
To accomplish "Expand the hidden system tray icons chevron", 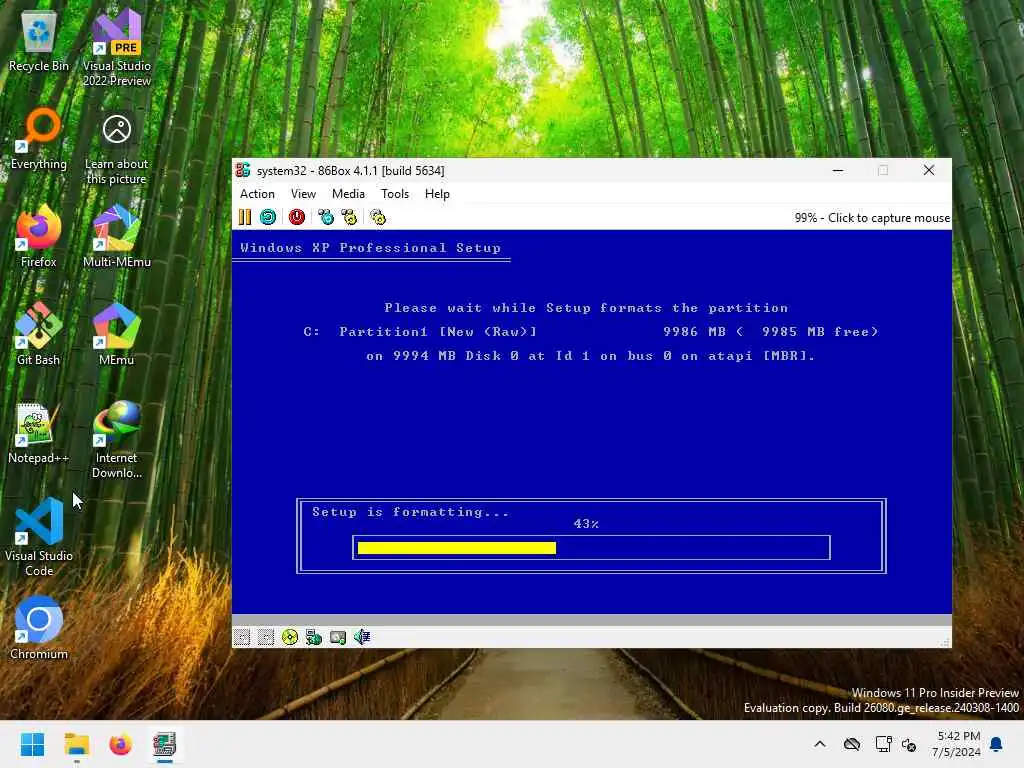I will (x=820, y=744).
